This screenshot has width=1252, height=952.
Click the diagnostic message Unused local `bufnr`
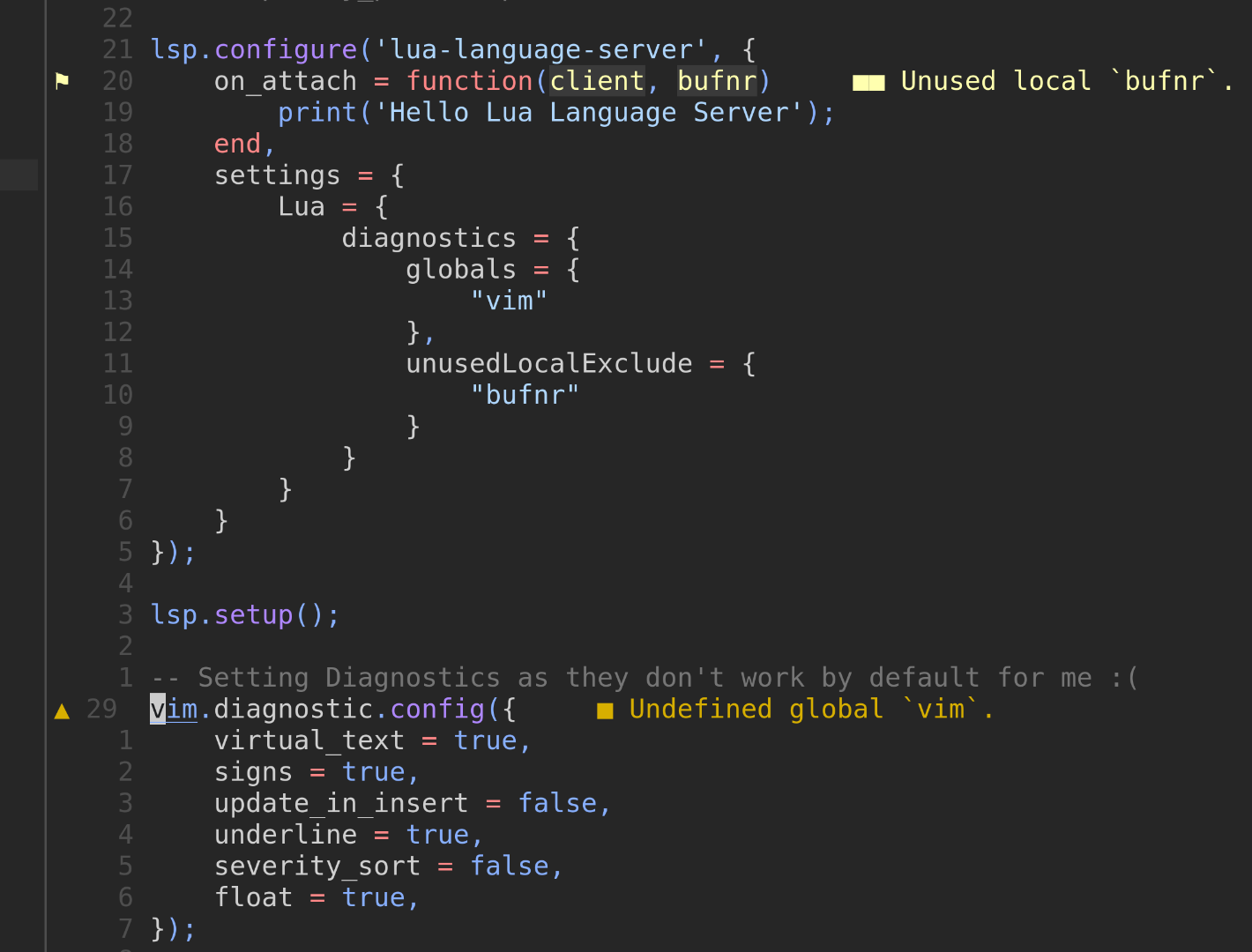[x=1062, y=80]
